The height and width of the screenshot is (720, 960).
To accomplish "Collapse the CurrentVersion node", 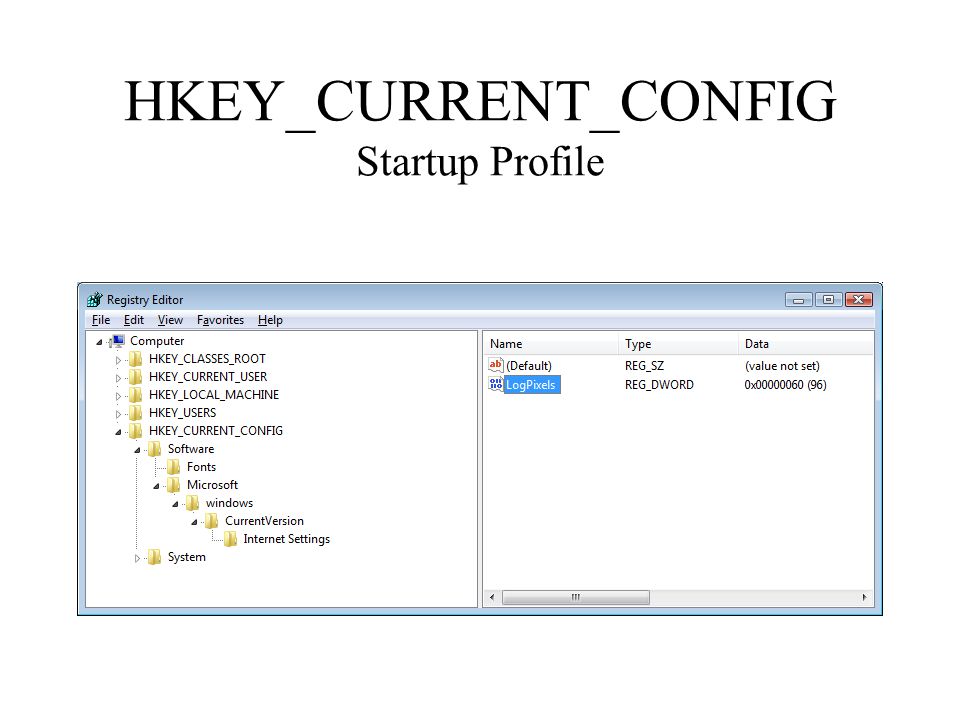I will 194,522.
